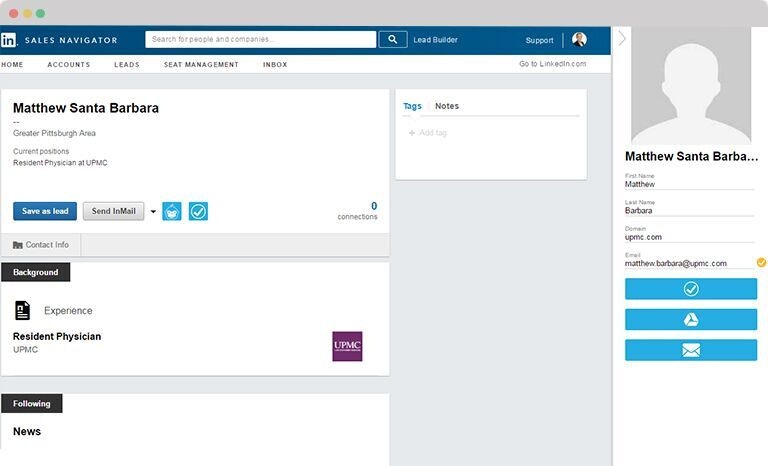Screen dimensions: 768x466
Task: Open the Contact Info tab
Action: (41, 245)
